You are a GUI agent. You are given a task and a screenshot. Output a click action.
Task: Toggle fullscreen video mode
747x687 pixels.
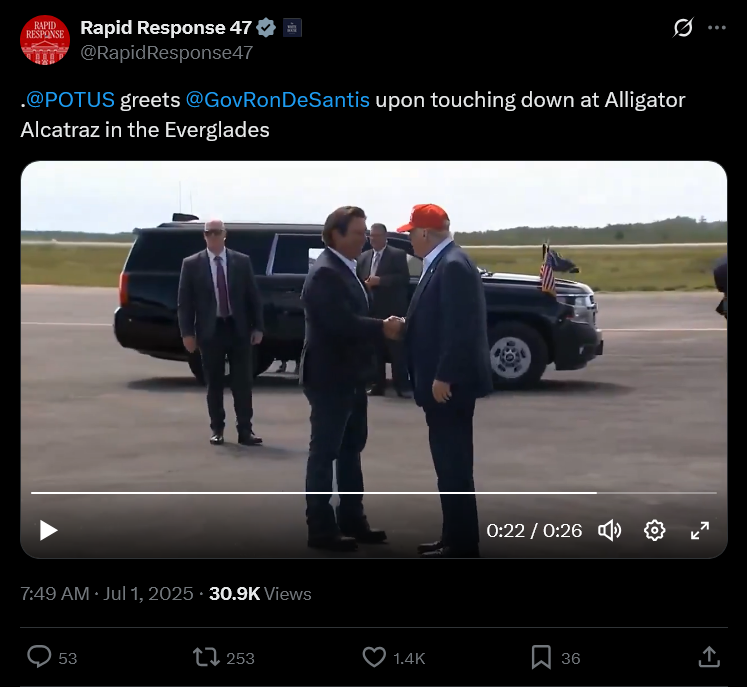[700, 530]
